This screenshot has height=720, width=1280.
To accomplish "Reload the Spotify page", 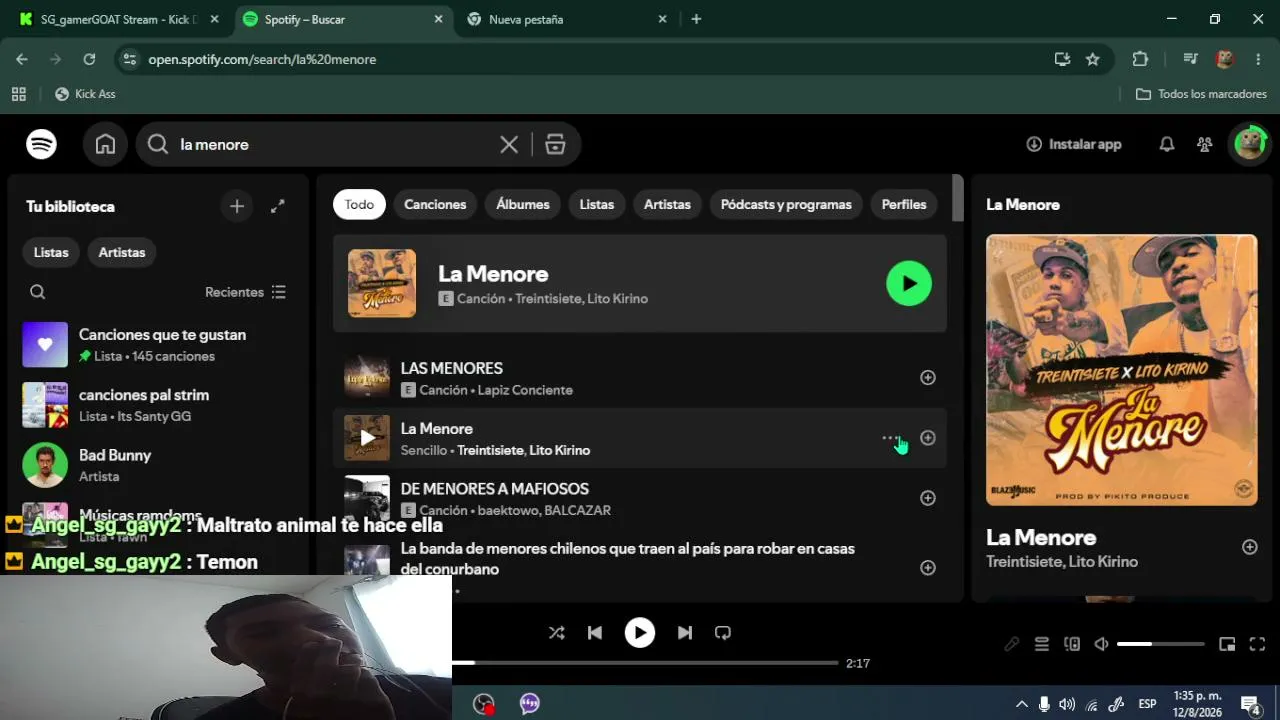I will coord(89,59).
